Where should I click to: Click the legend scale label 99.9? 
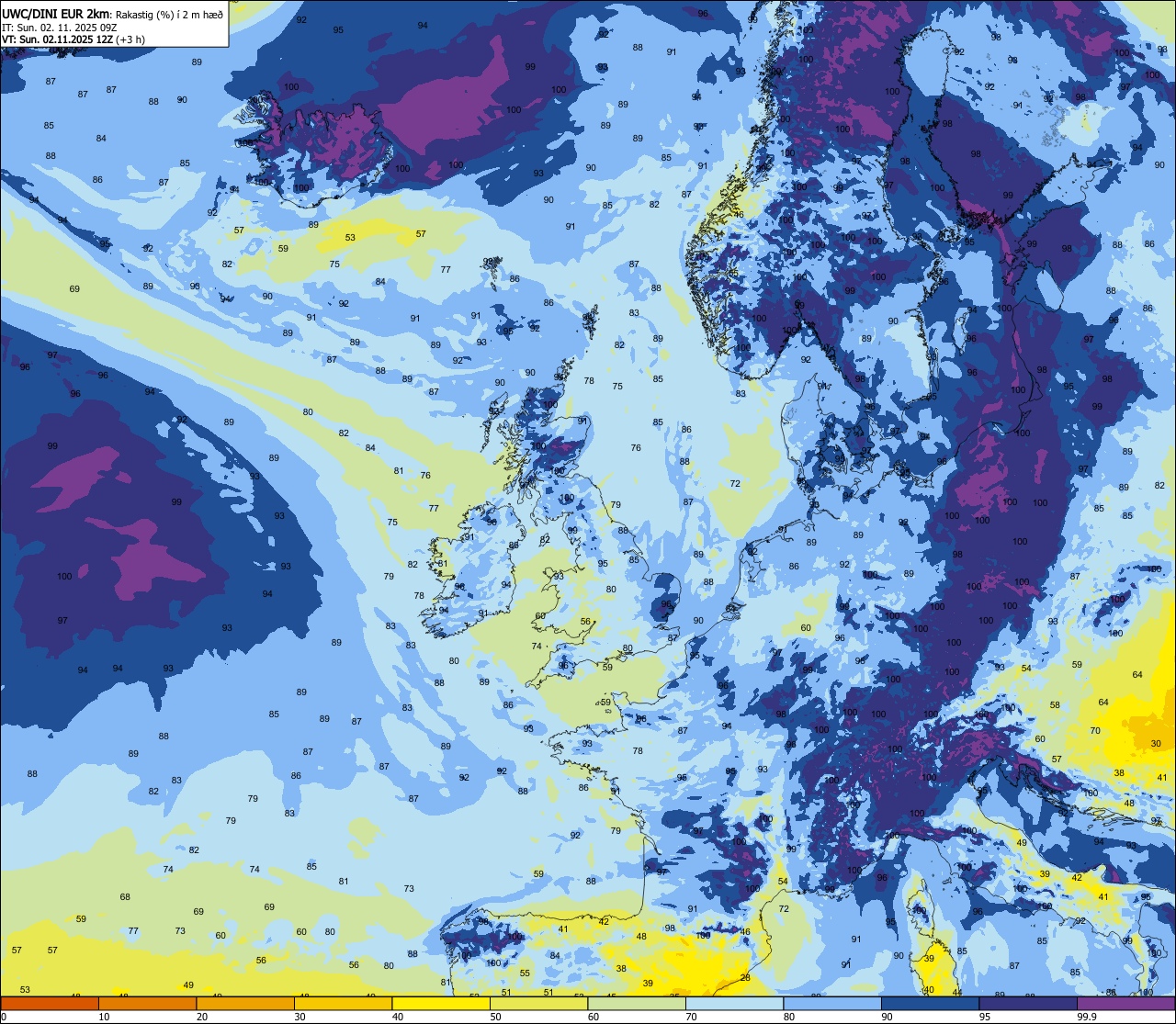[x=1087, y=1017]
